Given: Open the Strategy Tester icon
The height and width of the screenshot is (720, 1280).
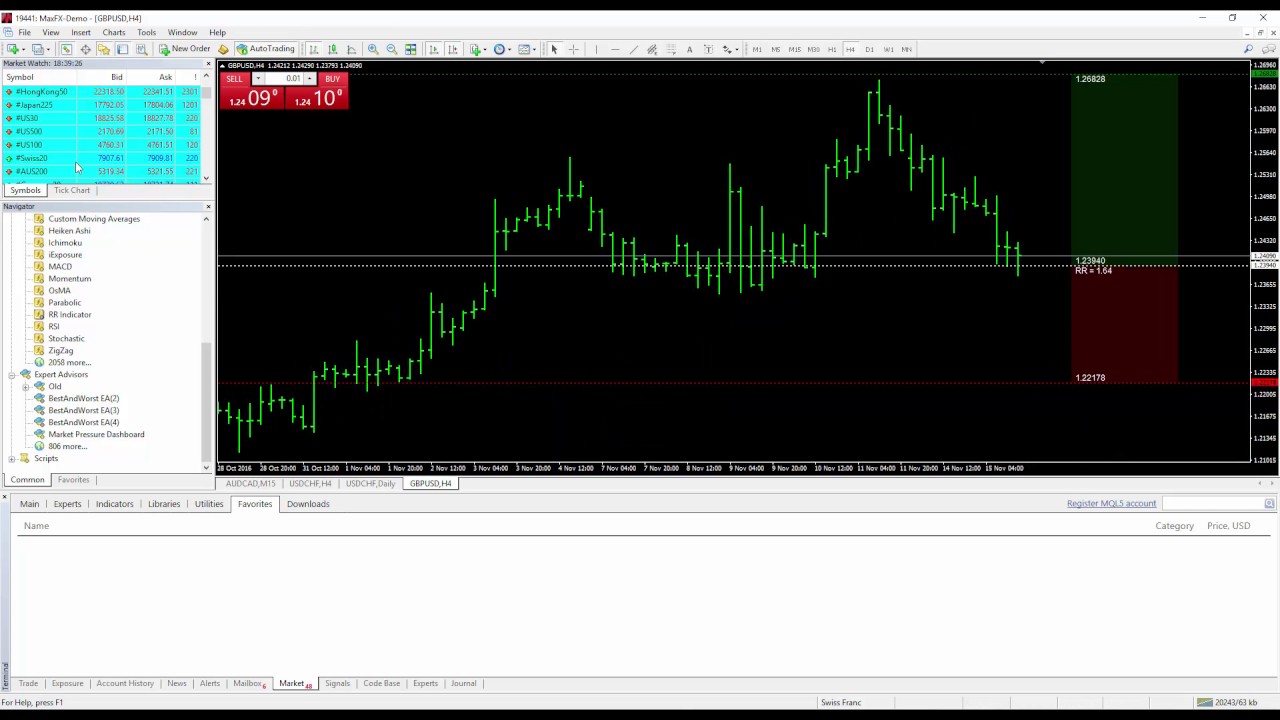Looking at the screenshot, I should (141, 49).
